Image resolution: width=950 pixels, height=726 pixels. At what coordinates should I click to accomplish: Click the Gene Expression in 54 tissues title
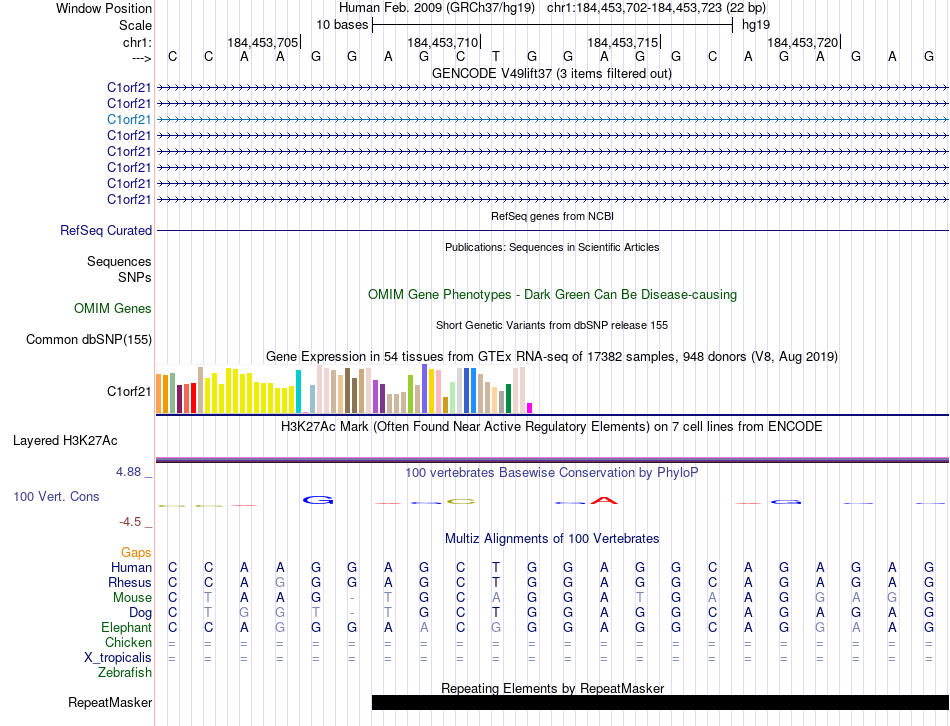[552, 356]
